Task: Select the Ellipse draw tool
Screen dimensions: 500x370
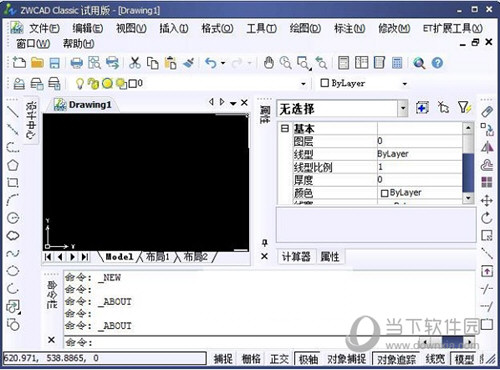Action: 13,271
